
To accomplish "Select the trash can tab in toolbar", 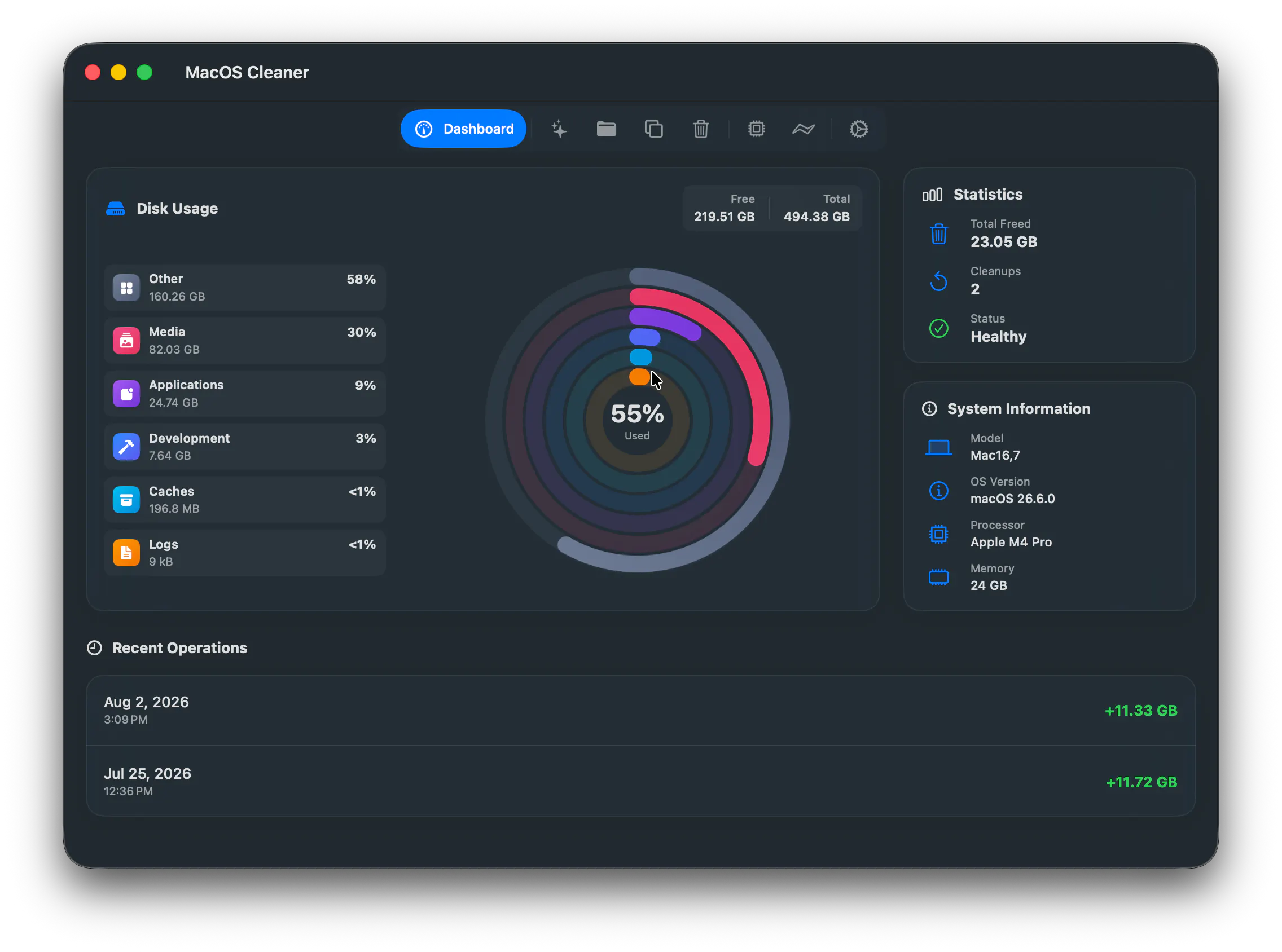I will coord(700,129).
